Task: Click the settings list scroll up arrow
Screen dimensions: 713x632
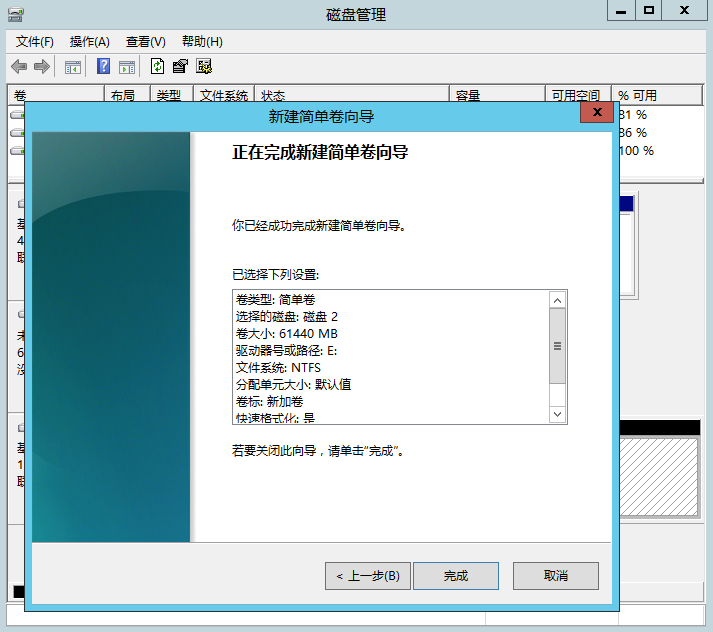Action: pyautogui.click(x=557, y=300)
